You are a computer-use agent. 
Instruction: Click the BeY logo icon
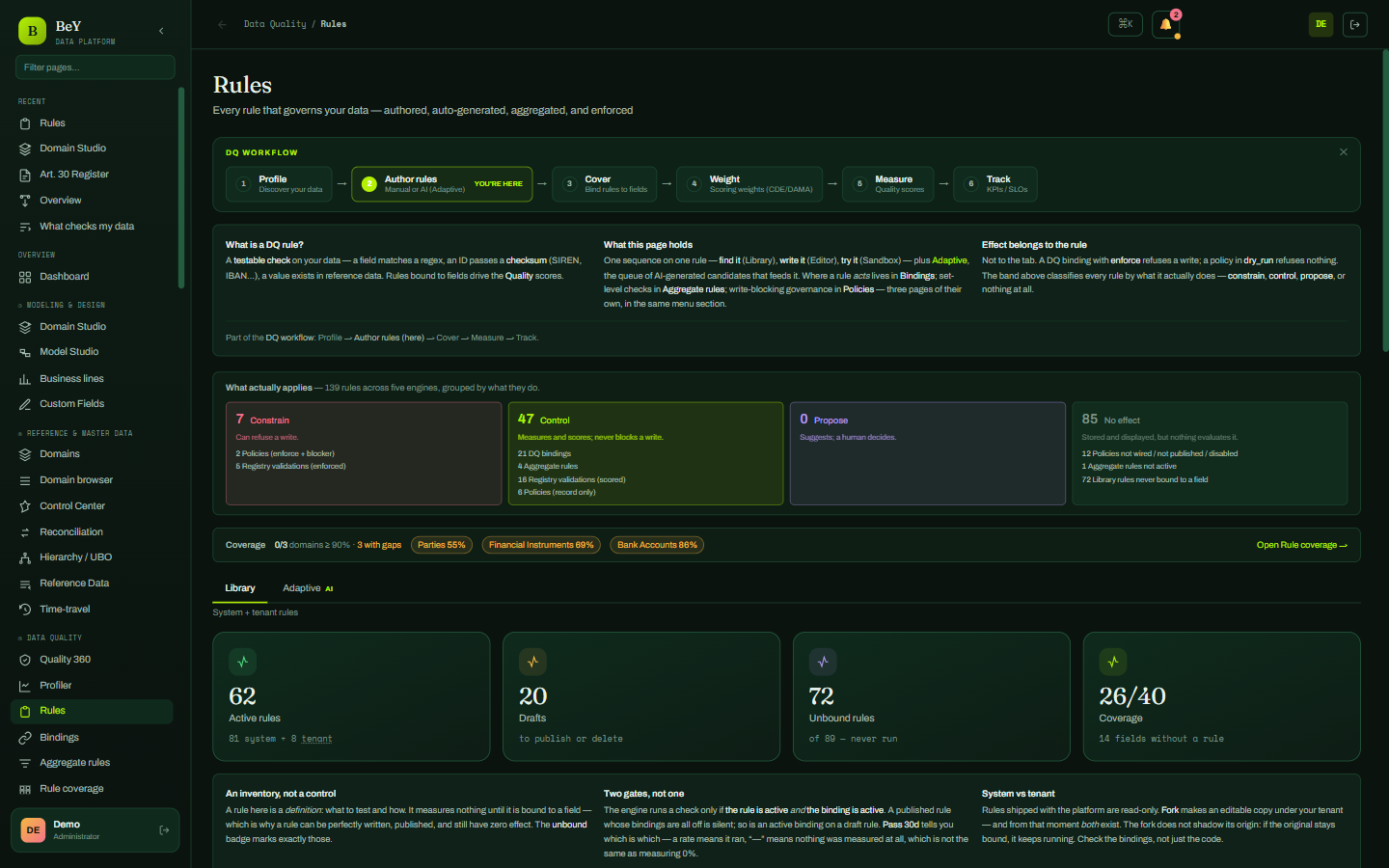[x=32, y=31]
